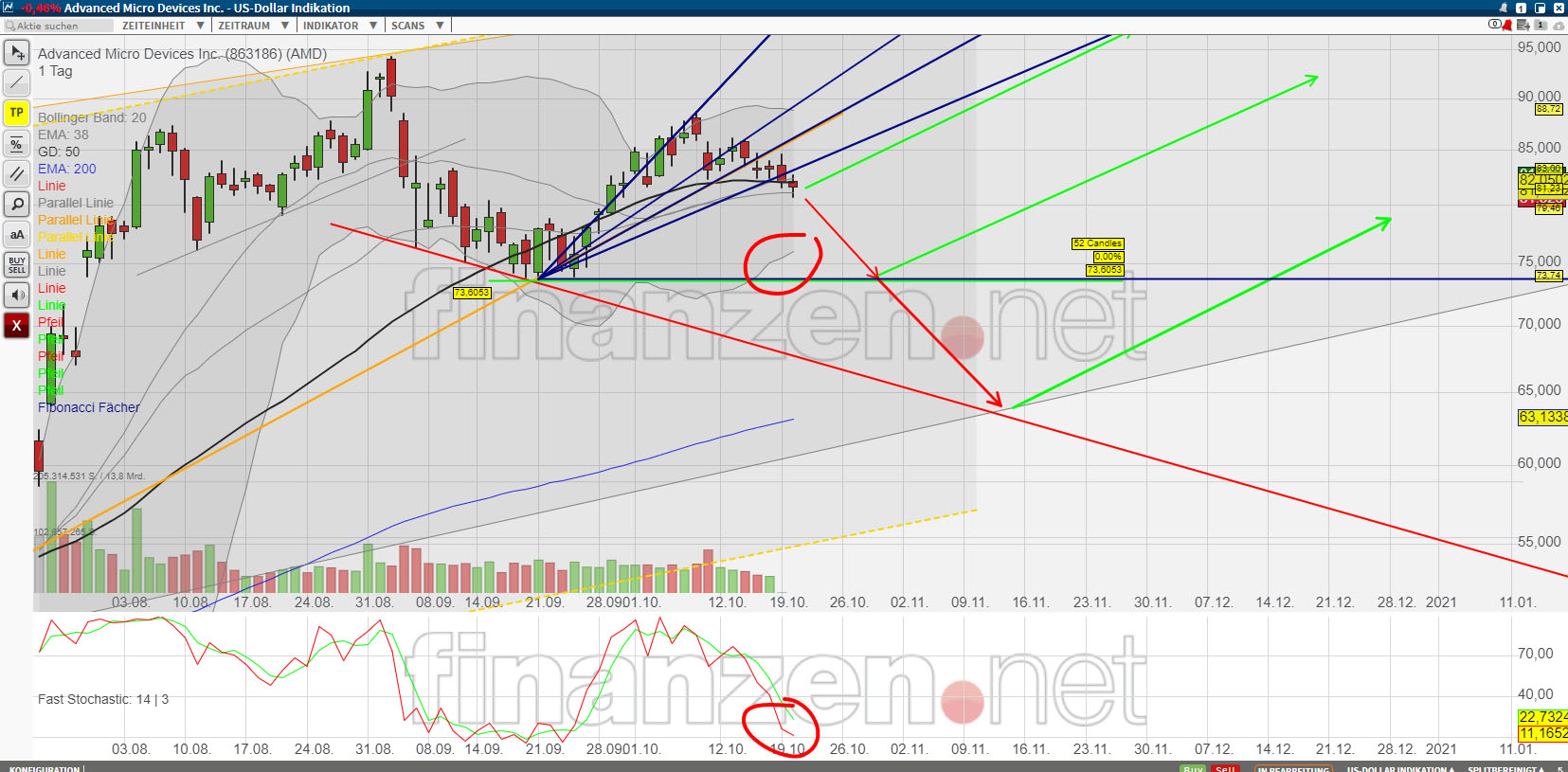
Task: Select the orange Parallel Linie legend entry
Action: (x=76, y=220)
